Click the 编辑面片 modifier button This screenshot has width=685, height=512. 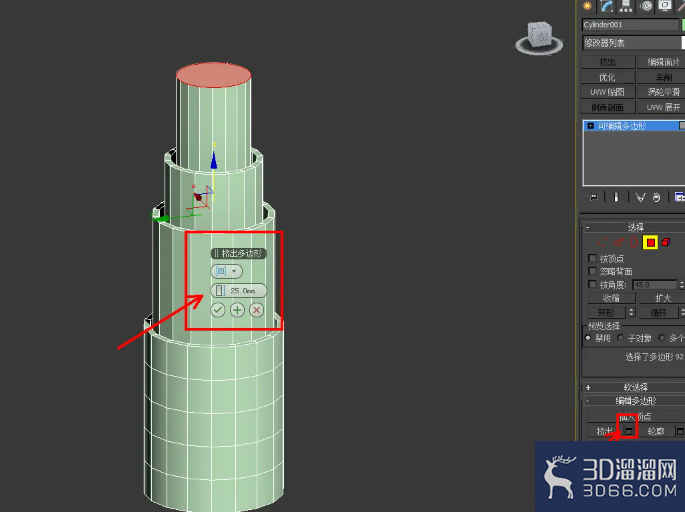[661, 62]
